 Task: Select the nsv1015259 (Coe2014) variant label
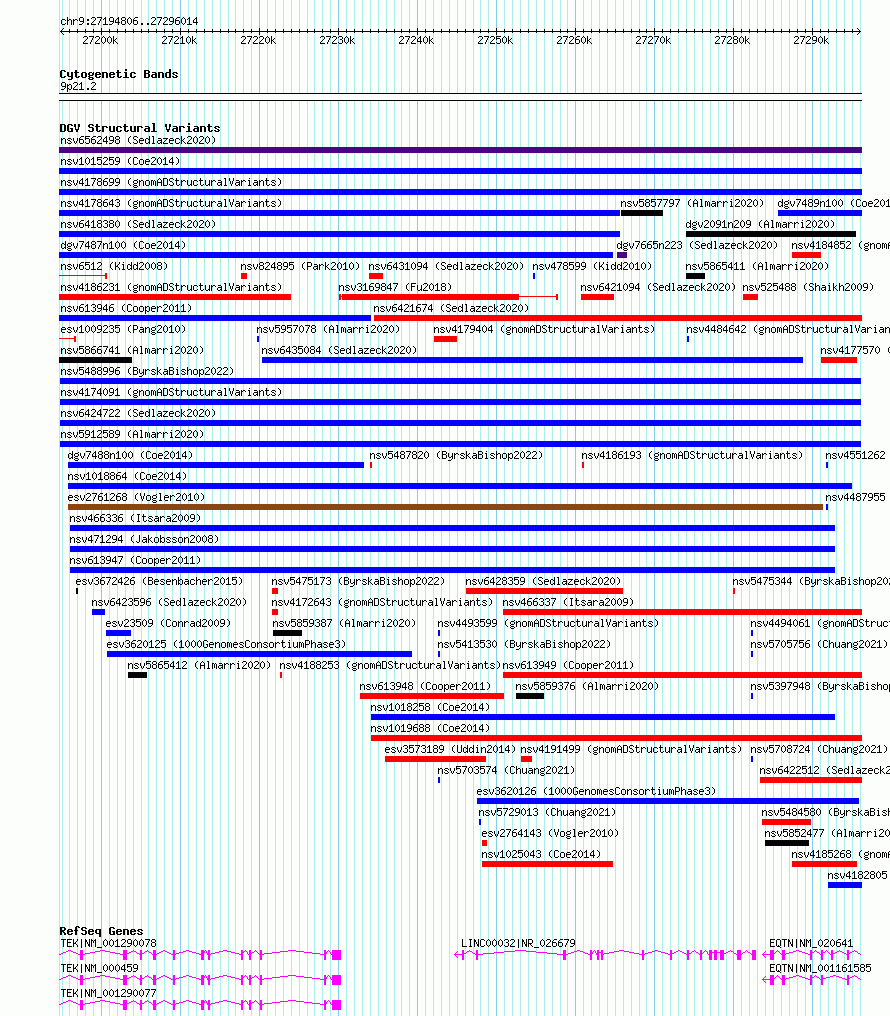120,161
